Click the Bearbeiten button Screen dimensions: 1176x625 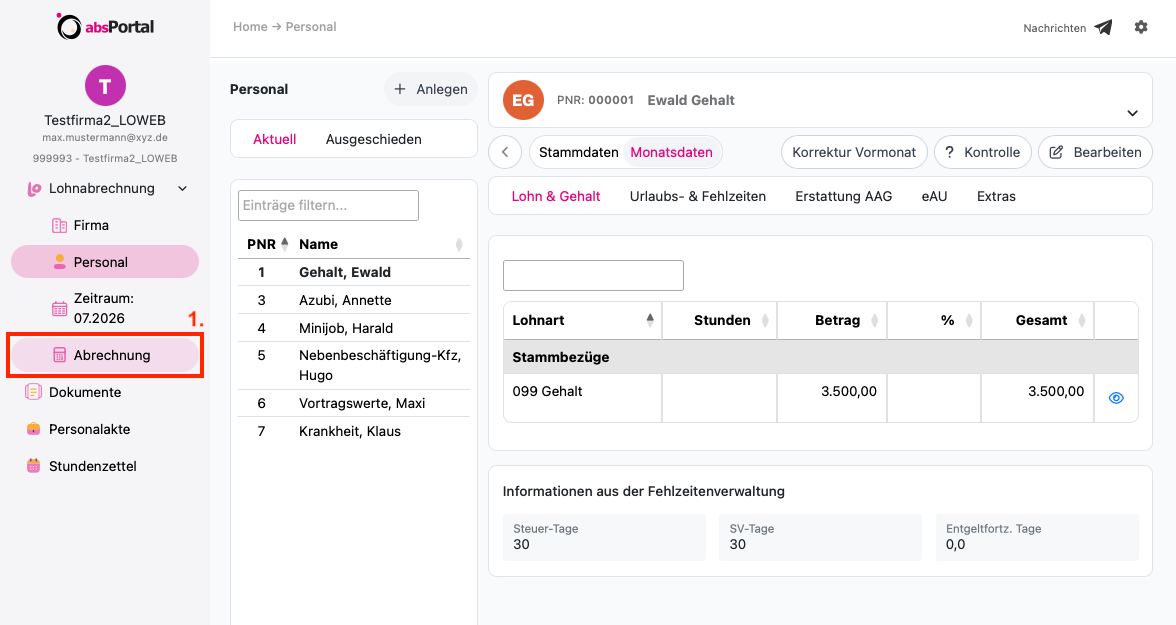pyautogui.click(x=1095, y=152)
